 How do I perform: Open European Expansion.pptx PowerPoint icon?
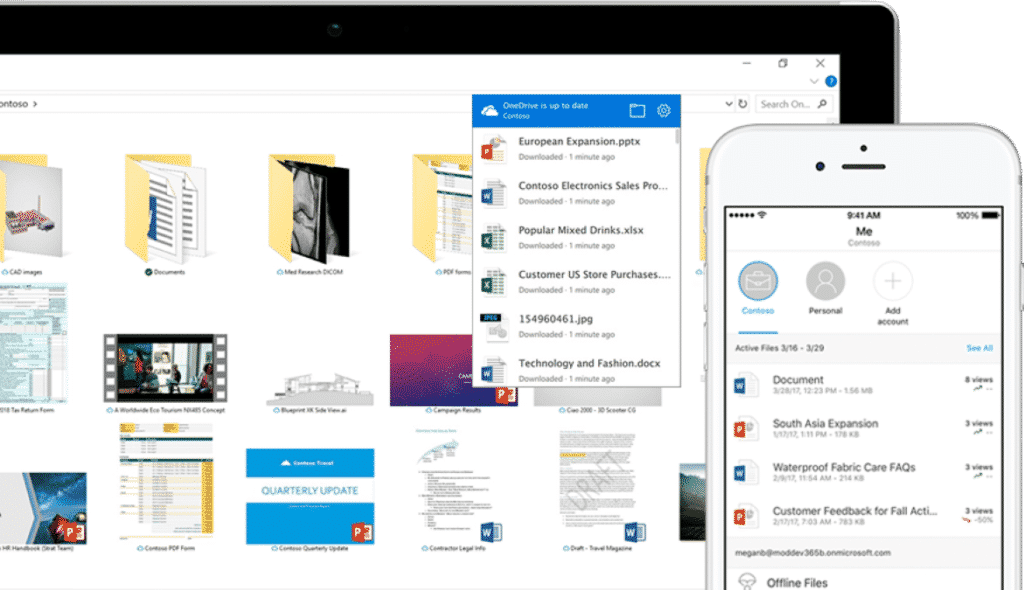click(x=494, y=148)
